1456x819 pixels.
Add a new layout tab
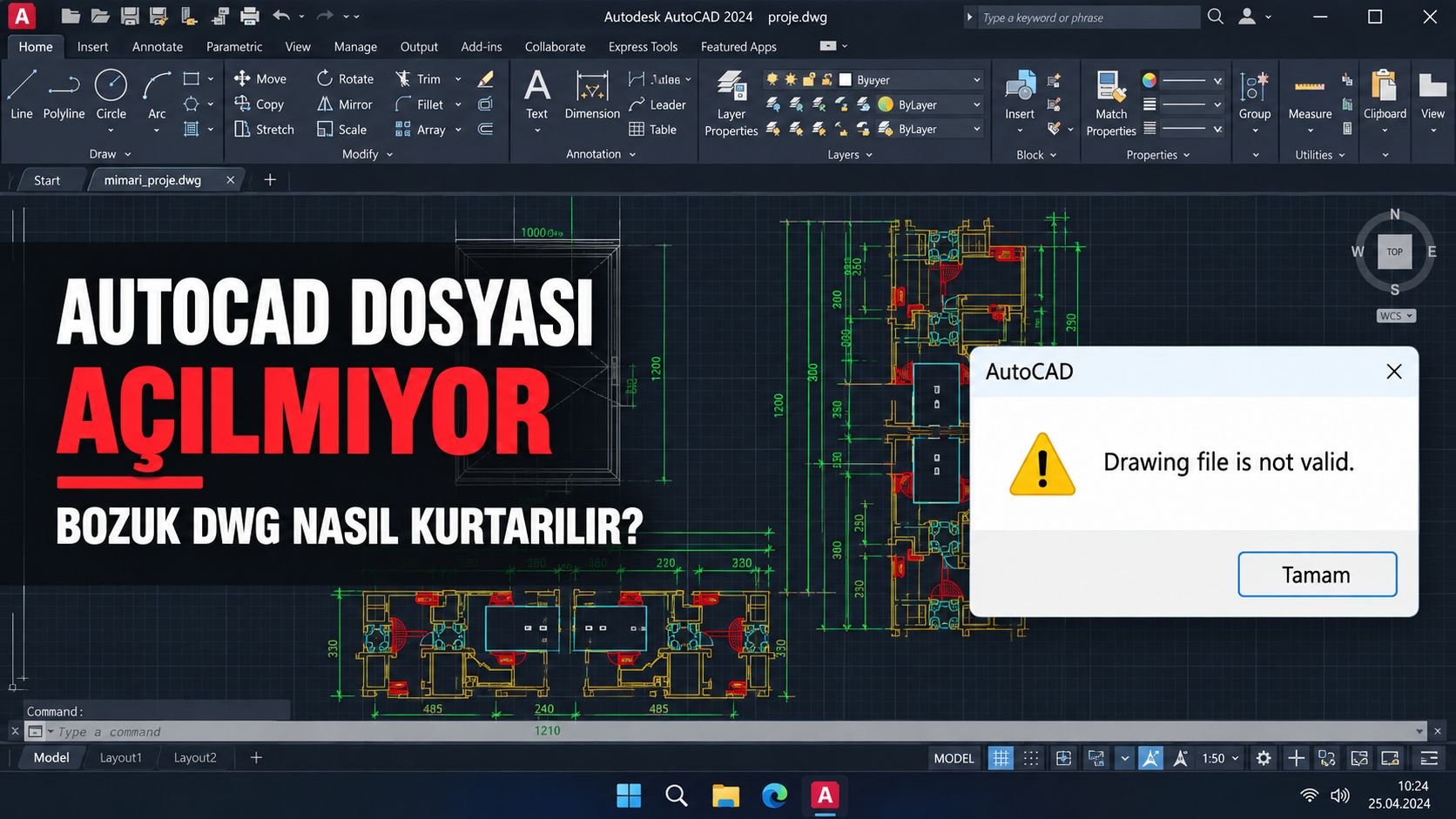click(256, 757)
